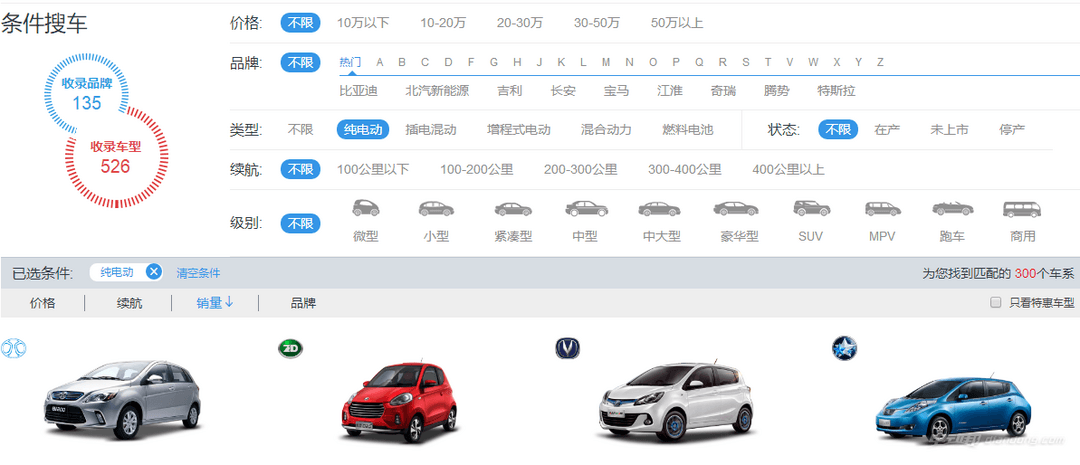1080x465 pixels.
Task: Set type filter to 不限
Action: click(300, 130)
